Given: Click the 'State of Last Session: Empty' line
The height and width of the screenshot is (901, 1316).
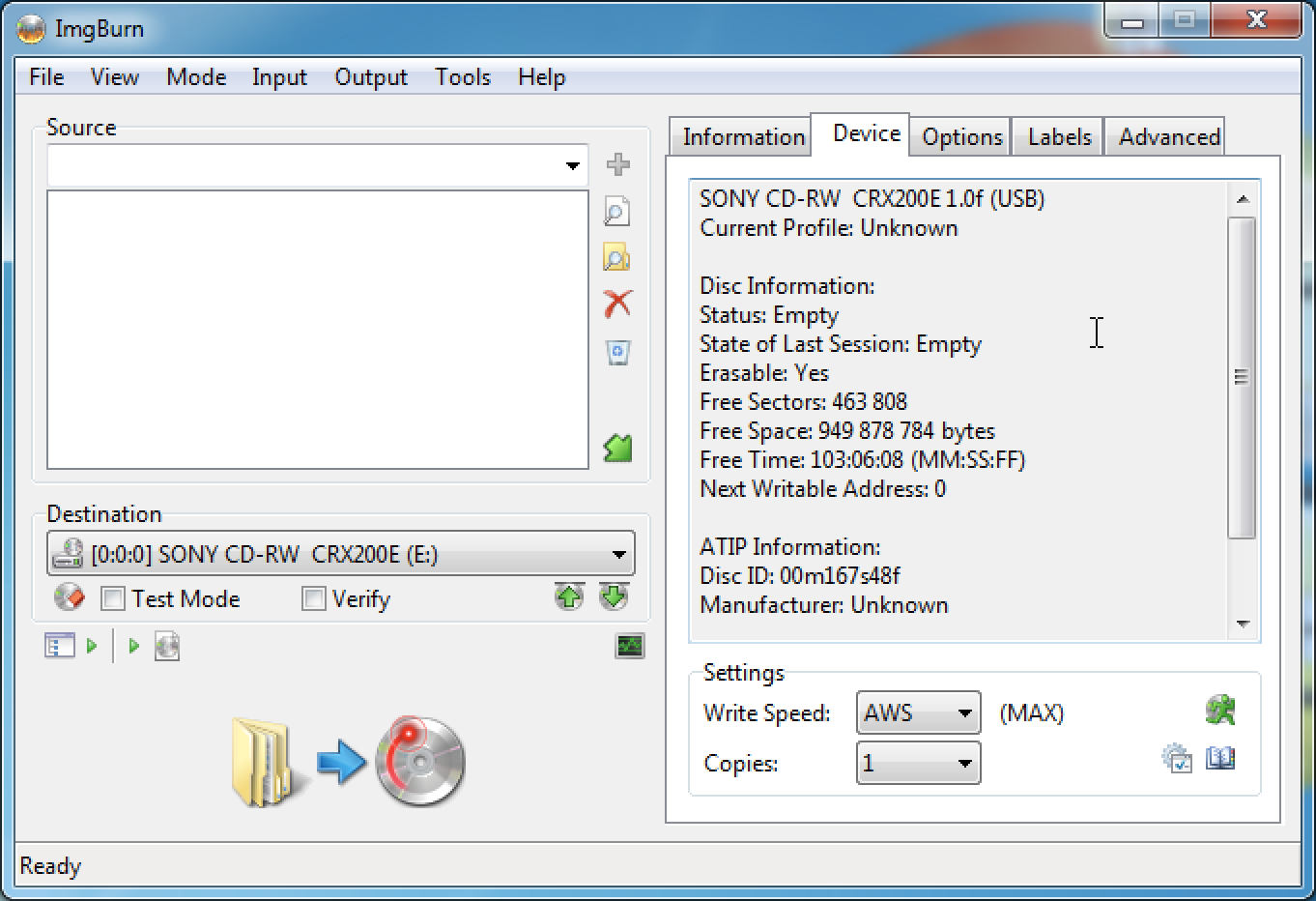Looking at the screenshot, I should pyautogui.click(x=841, y=344).
